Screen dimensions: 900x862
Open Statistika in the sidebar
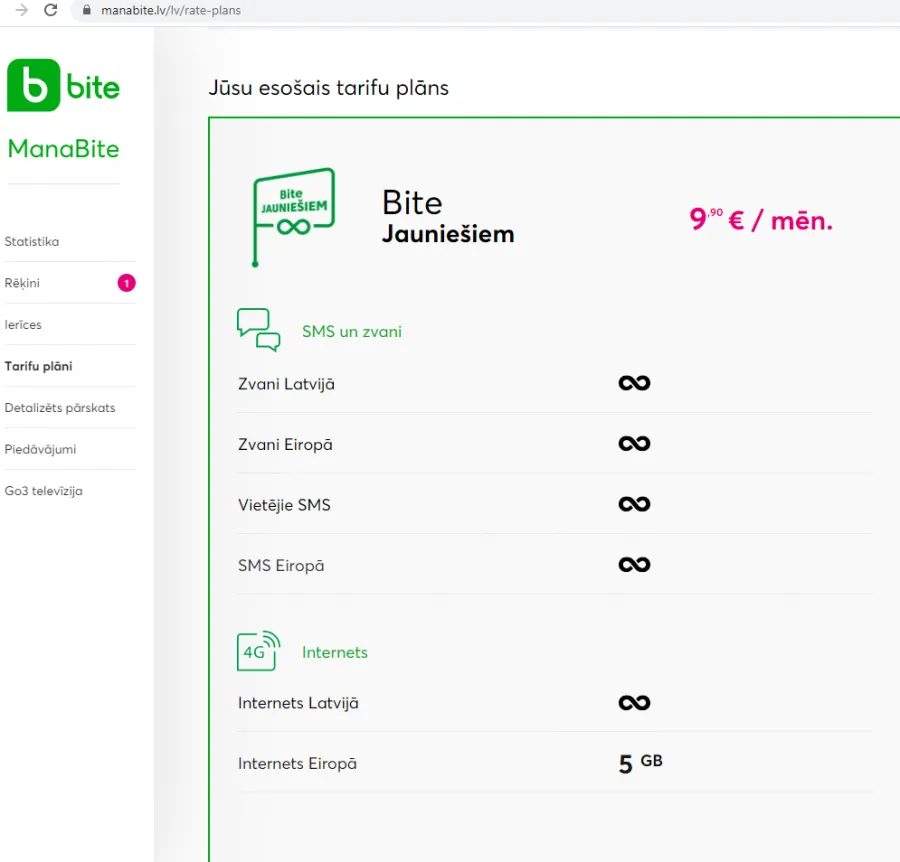tap(32, 242)
